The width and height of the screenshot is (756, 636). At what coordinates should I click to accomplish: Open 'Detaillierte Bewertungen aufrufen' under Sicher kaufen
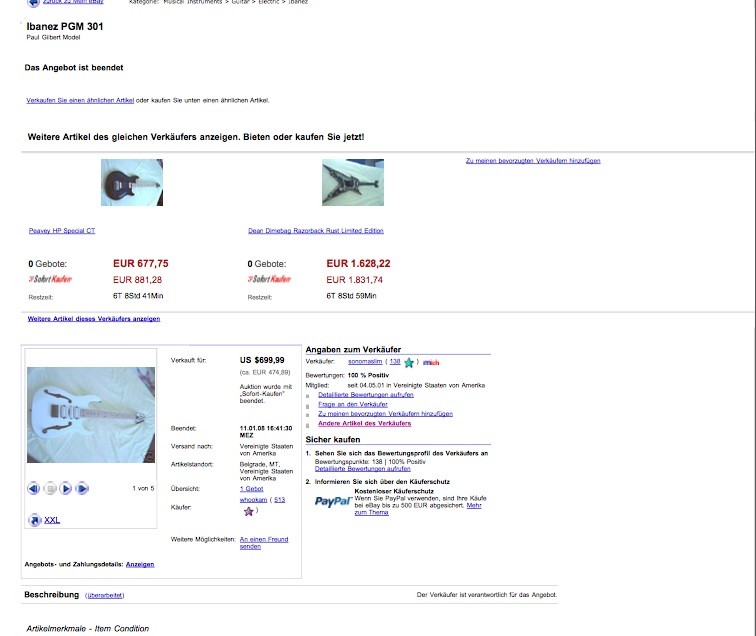363,469
